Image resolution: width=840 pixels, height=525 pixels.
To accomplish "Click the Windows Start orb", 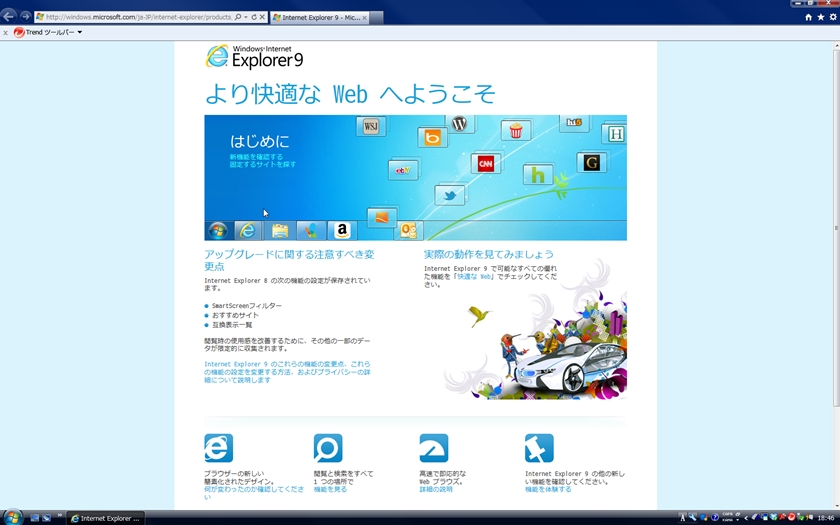I will pos(13,517).
